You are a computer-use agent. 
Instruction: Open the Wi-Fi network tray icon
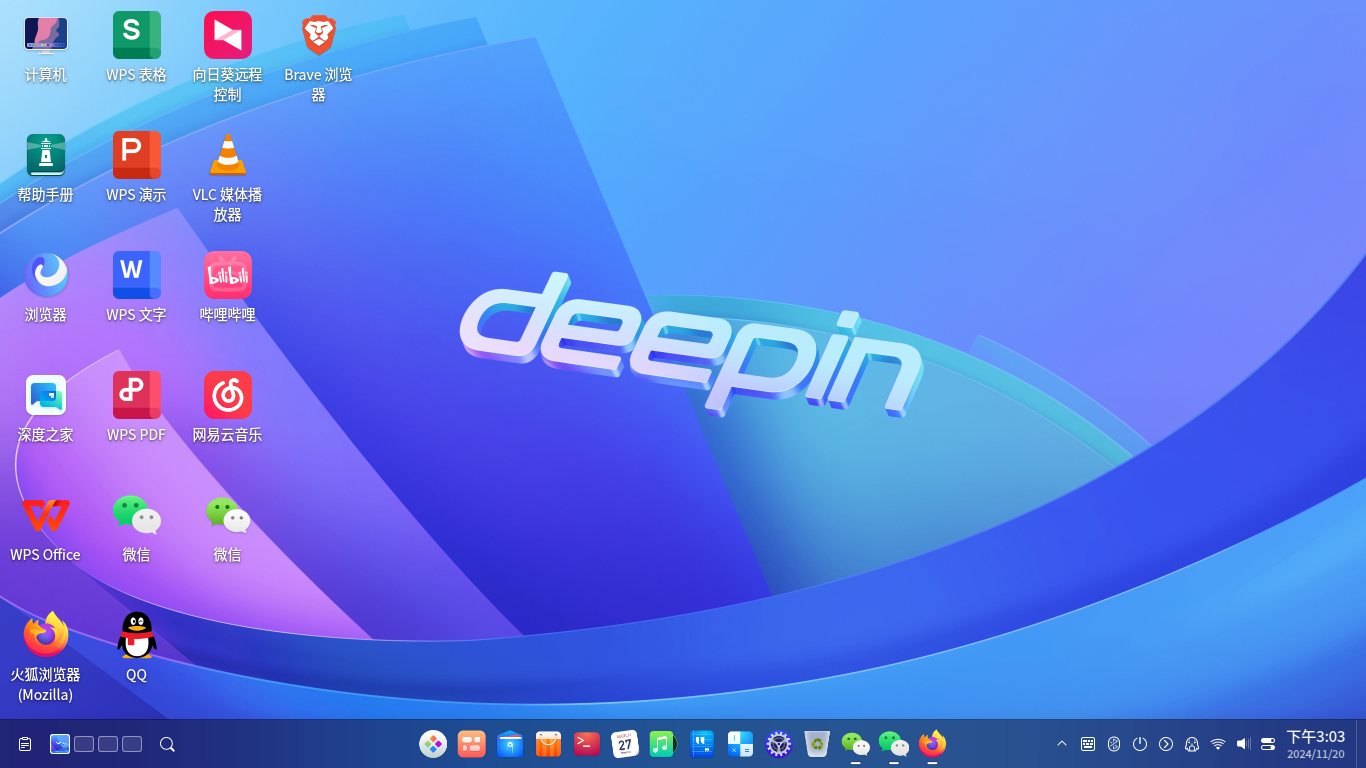click(x=1218, y=744)
